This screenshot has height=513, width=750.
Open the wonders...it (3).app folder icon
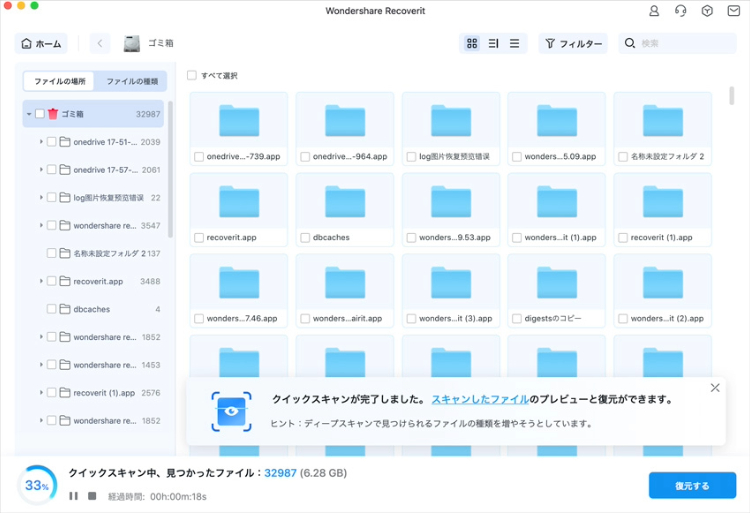click(x=451, y=283)
